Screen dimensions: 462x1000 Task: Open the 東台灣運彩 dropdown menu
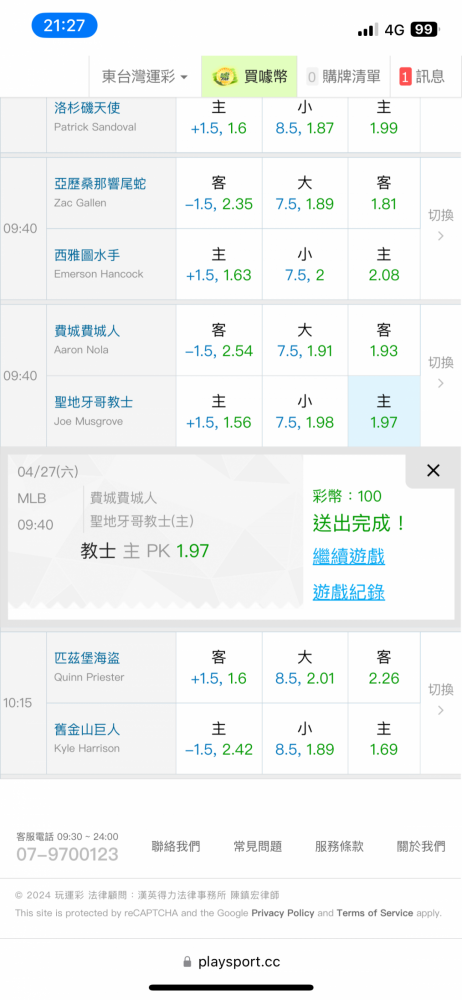(145, 77)
